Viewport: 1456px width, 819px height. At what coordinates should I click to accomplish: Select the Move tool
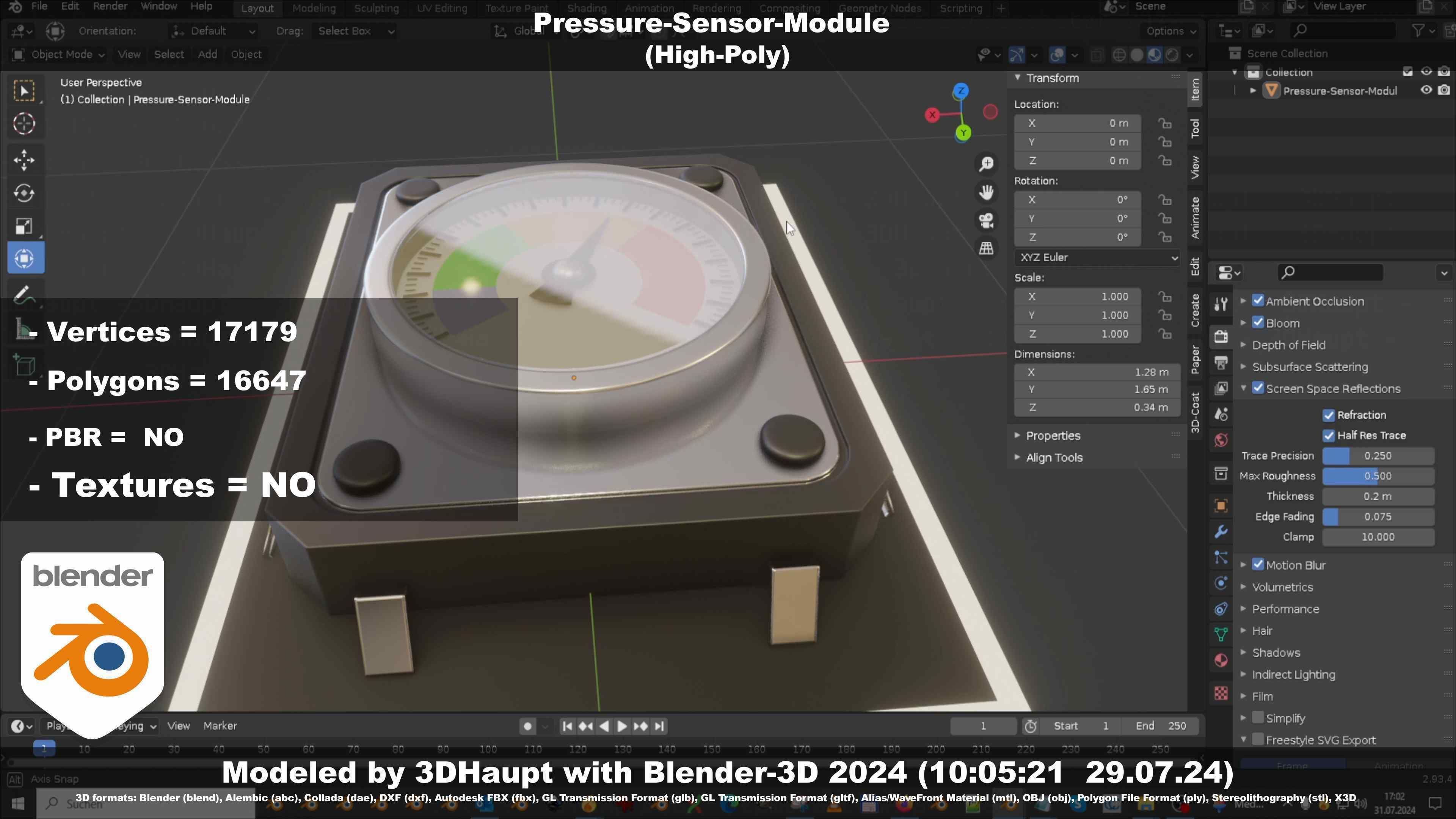[24, 160]
